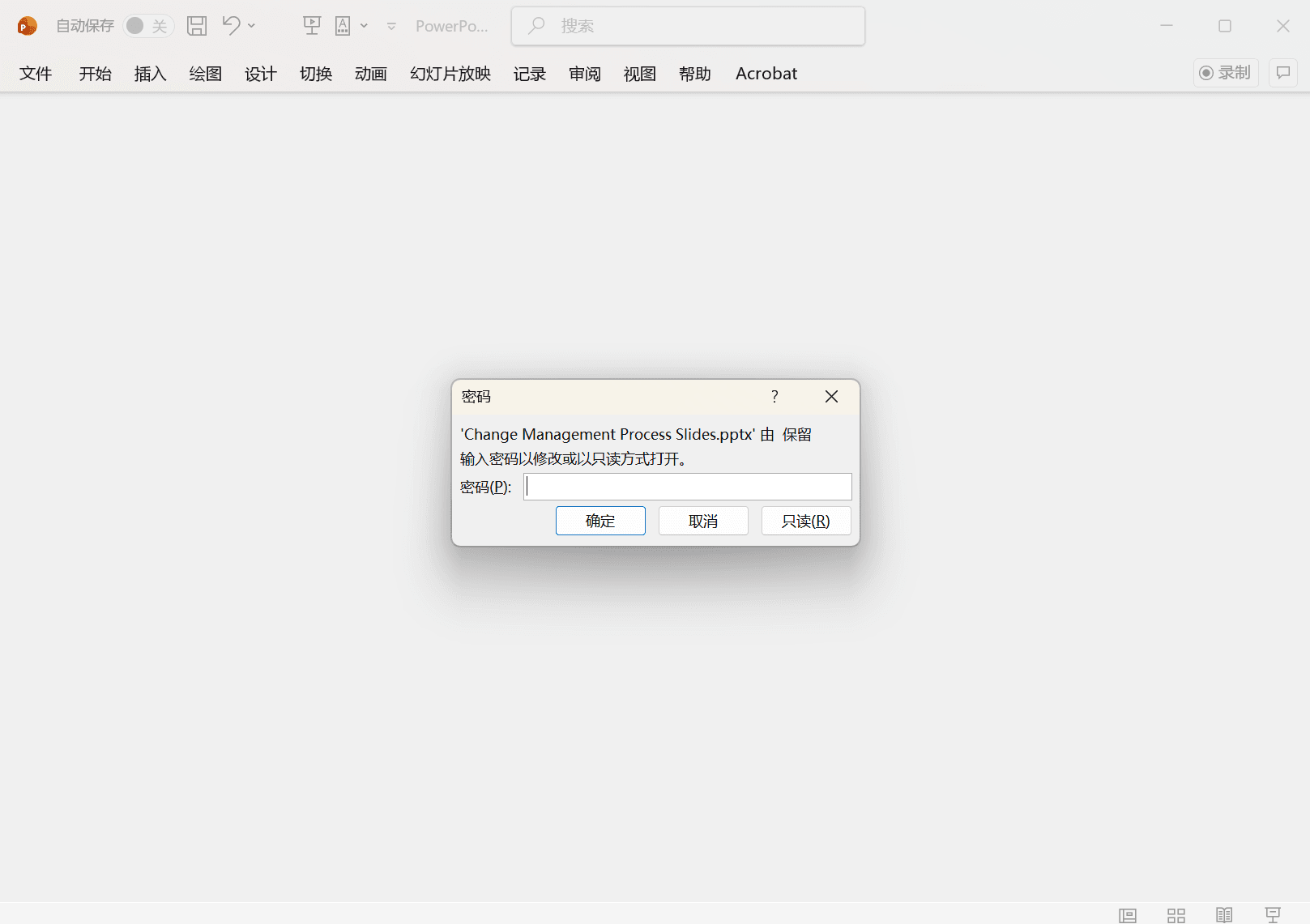Click the search (搜索) box

point(689,26)
